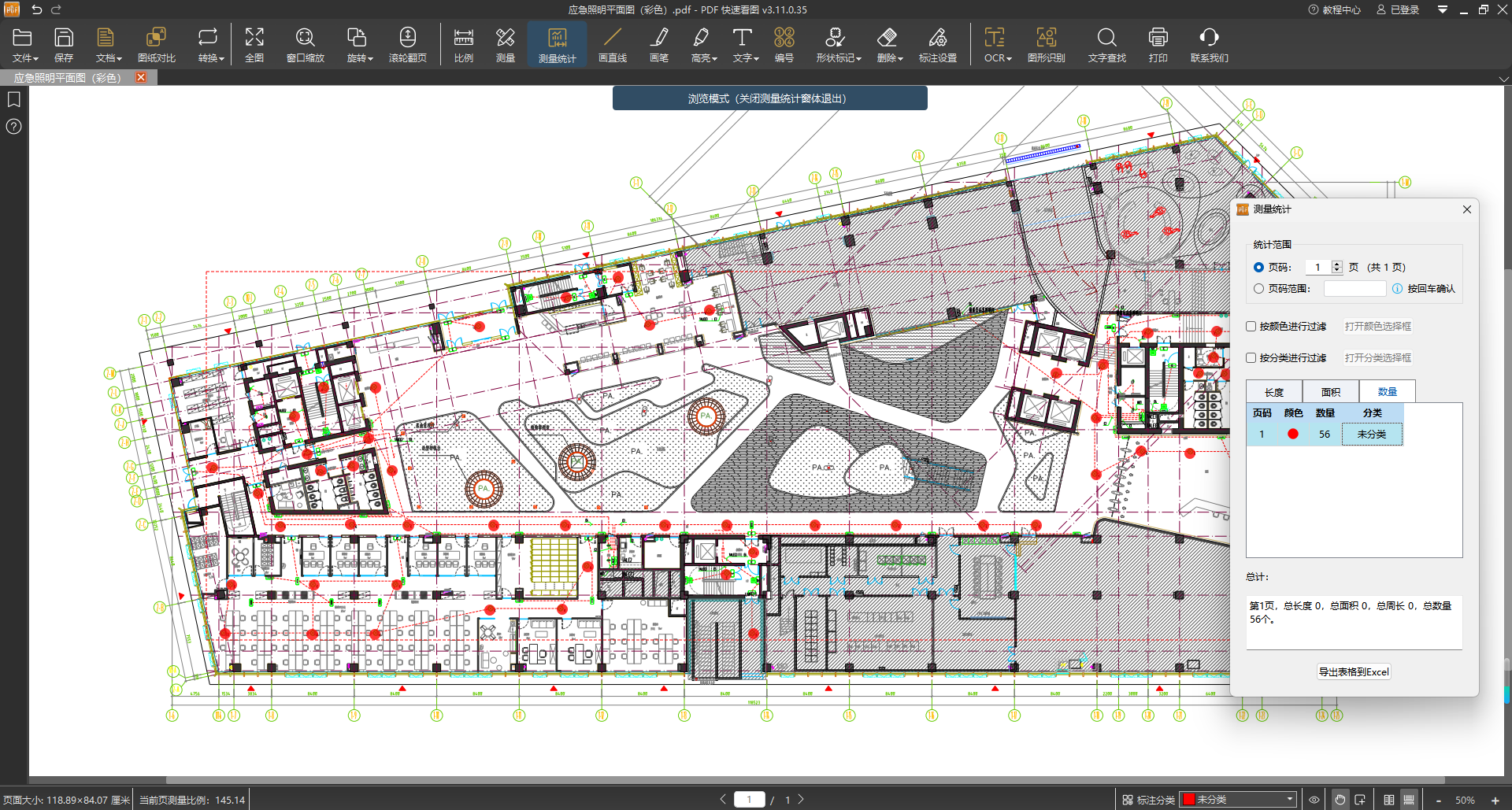Open the 未分类 annotation category combo box
Screen dimensions: 1512x810
tap(1239, 800)
